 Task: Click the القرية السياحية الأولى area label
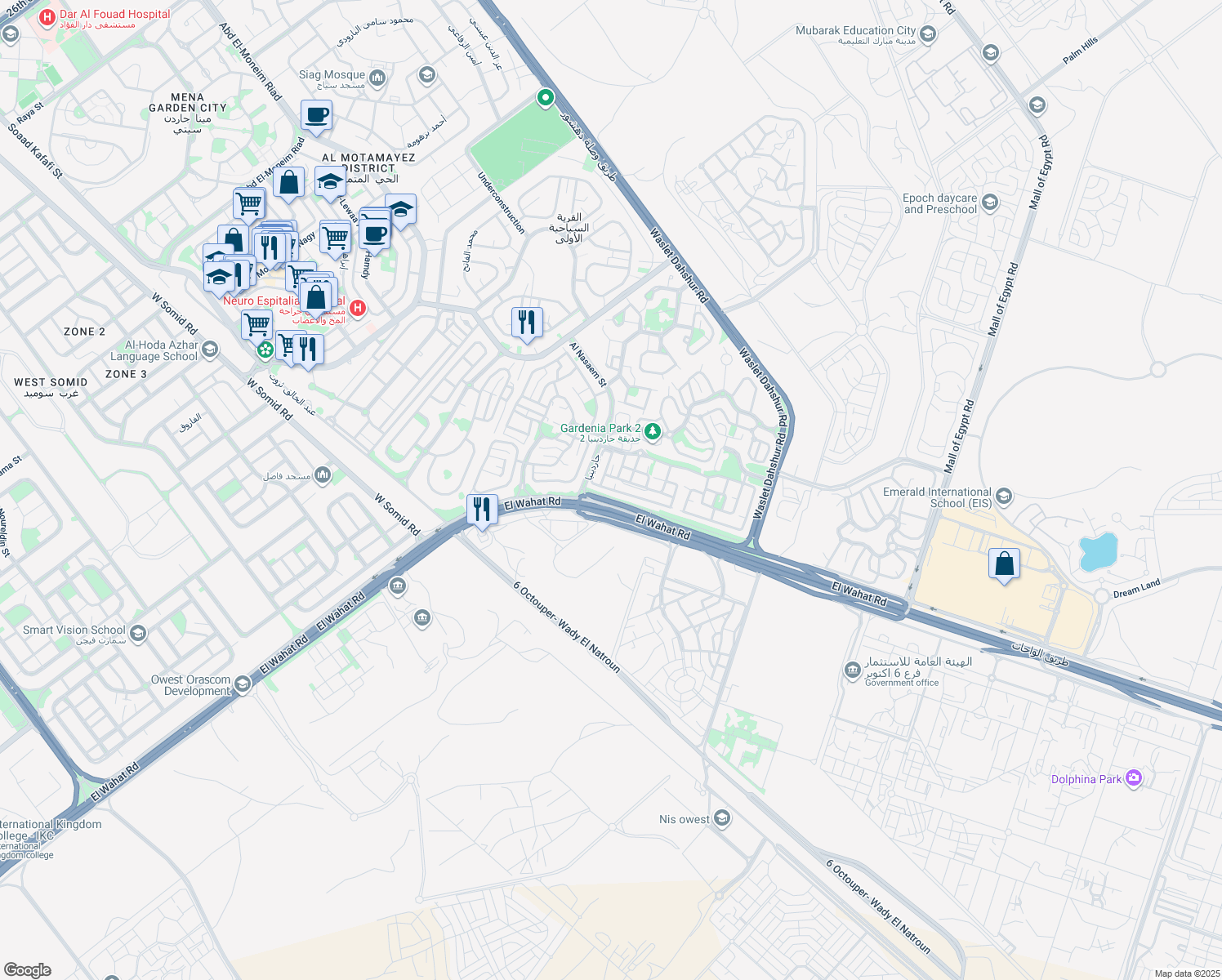click(x=569, y=228)
